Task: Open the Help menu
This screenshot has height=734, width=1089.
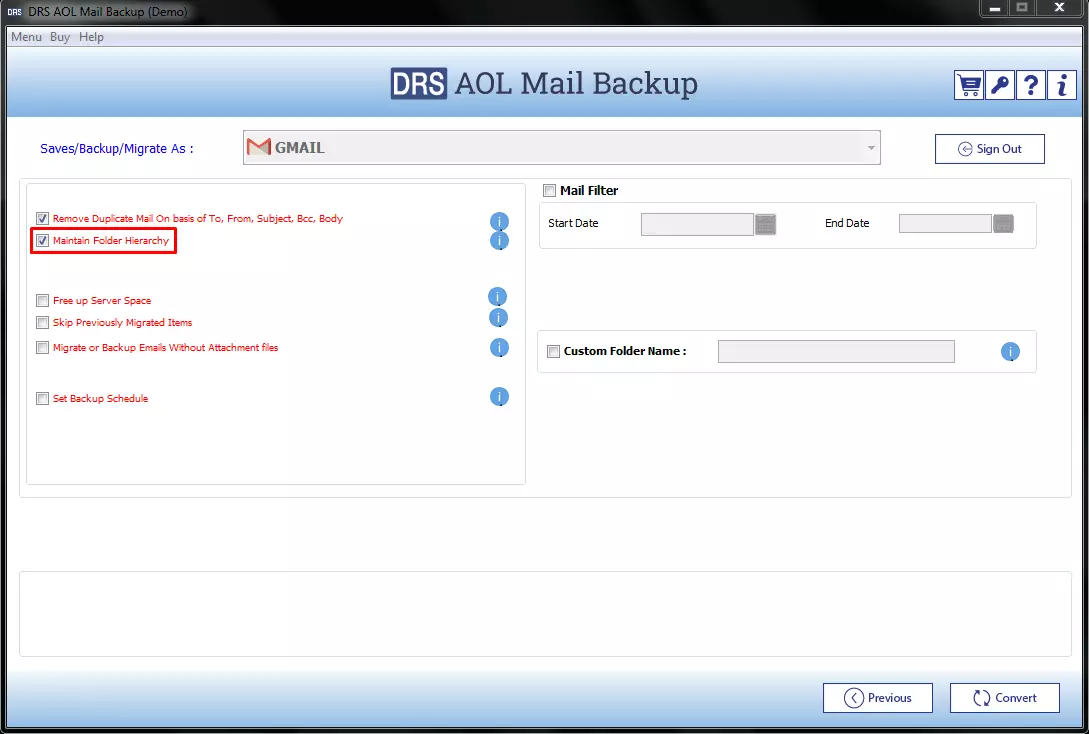Action: click(x=91, y=37)
